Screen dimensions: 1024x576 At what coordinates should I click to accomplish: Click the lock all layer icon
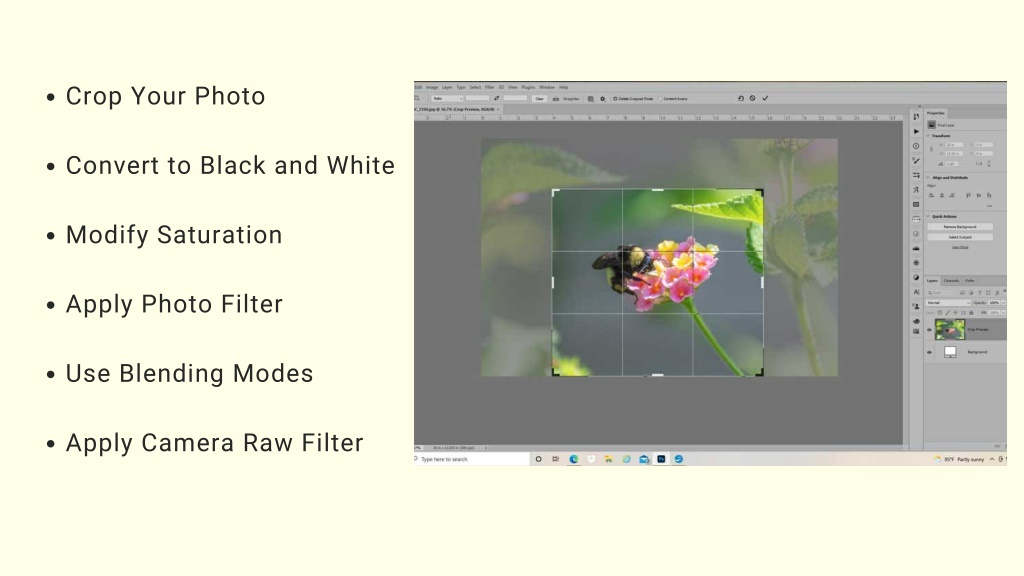(971, 313)
